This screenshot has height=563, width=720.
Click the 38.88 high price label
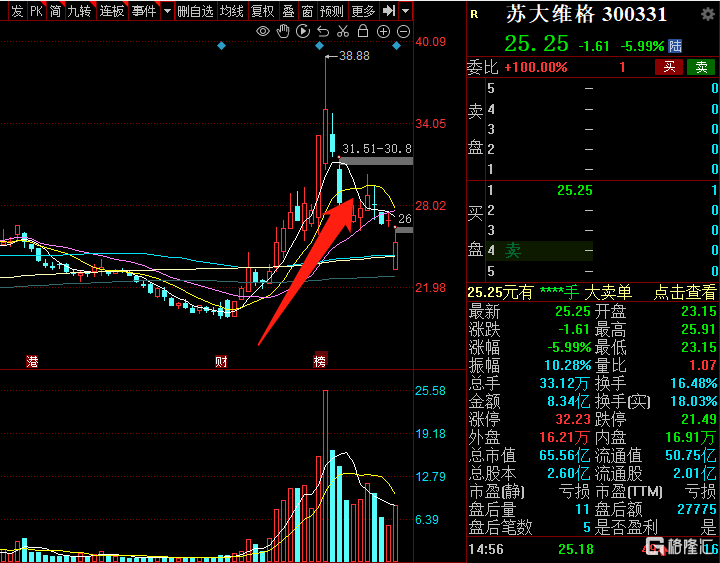354,56
